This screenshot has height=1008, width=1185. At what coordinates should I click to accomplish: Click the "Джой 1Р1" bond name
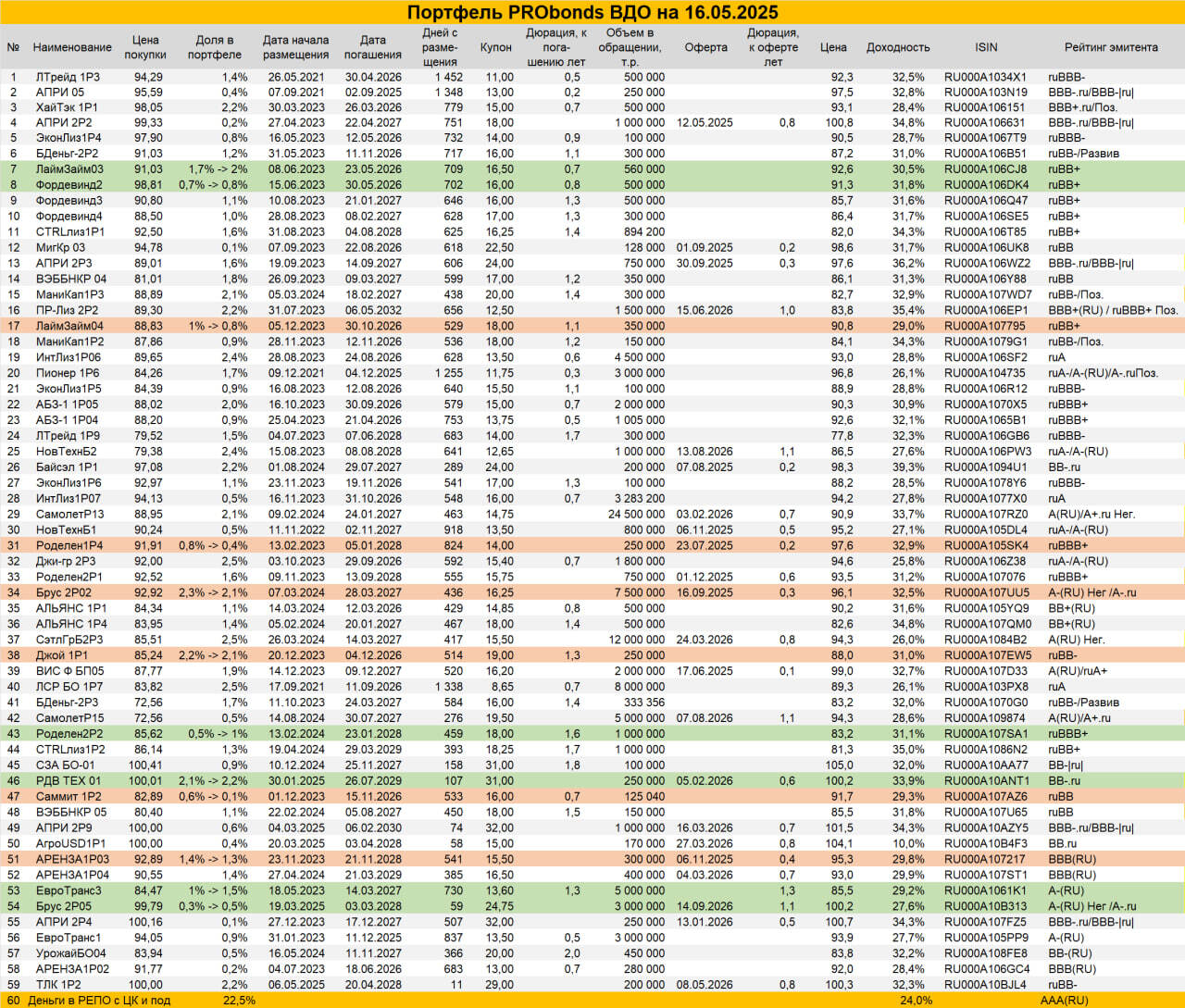coord(62,655)
